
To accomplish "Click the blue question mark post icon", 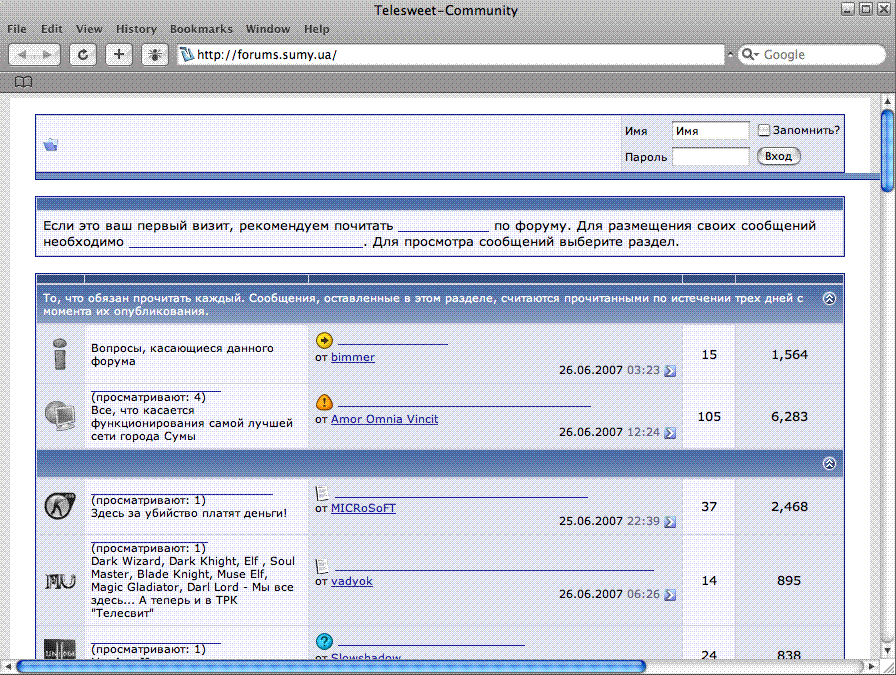I will click(324, 641).
